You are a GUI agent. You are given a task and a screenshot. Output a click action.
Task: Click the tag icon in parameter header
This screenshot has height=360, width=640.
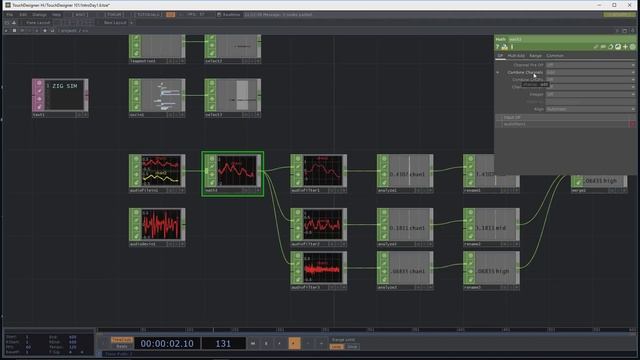[603, 47]
